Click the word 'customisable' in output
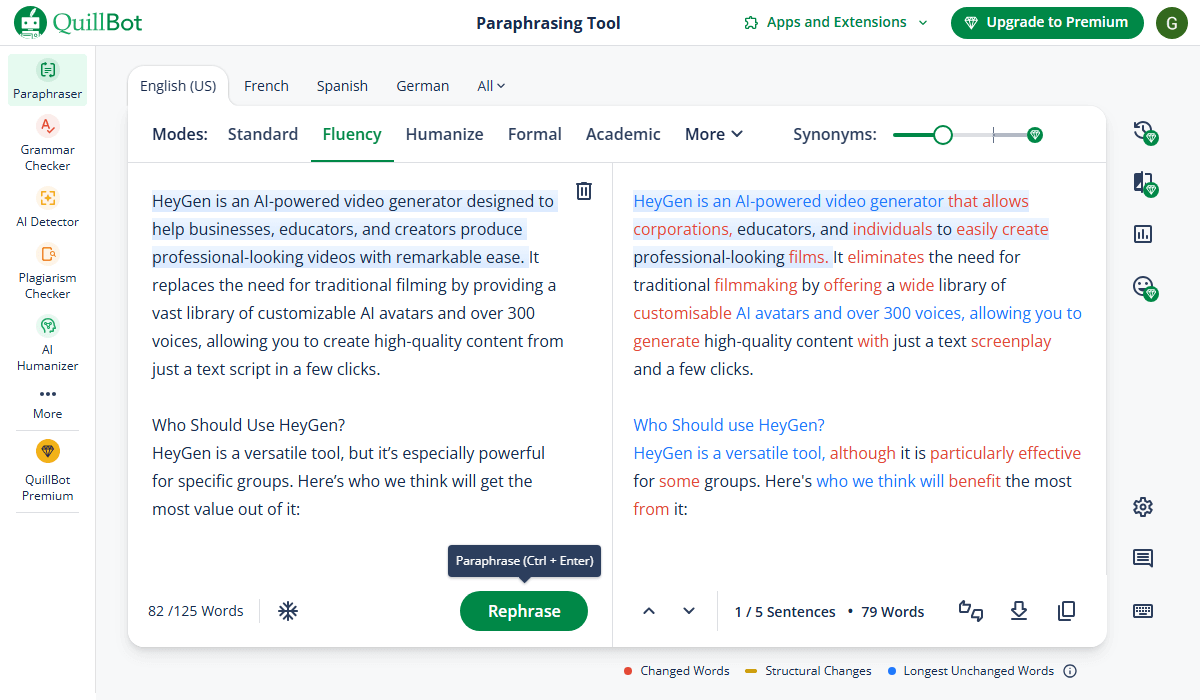Image resolution: width=1200 pixels, height=700 pixels. pos(682,313)
